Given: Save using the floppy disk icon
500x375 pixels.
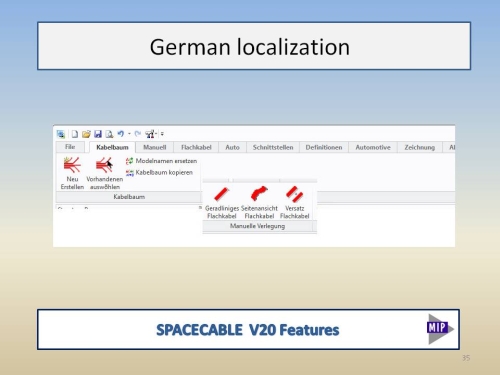Looking at the screenshot, I should [98, 134].
